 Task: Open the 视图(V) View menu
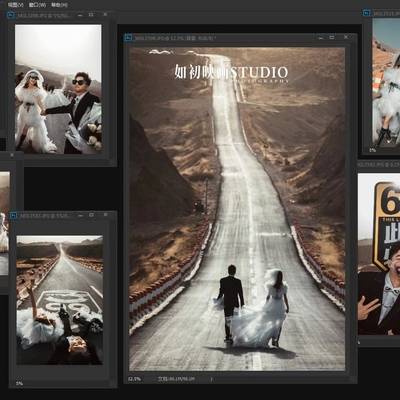click(x=15, y=5)
